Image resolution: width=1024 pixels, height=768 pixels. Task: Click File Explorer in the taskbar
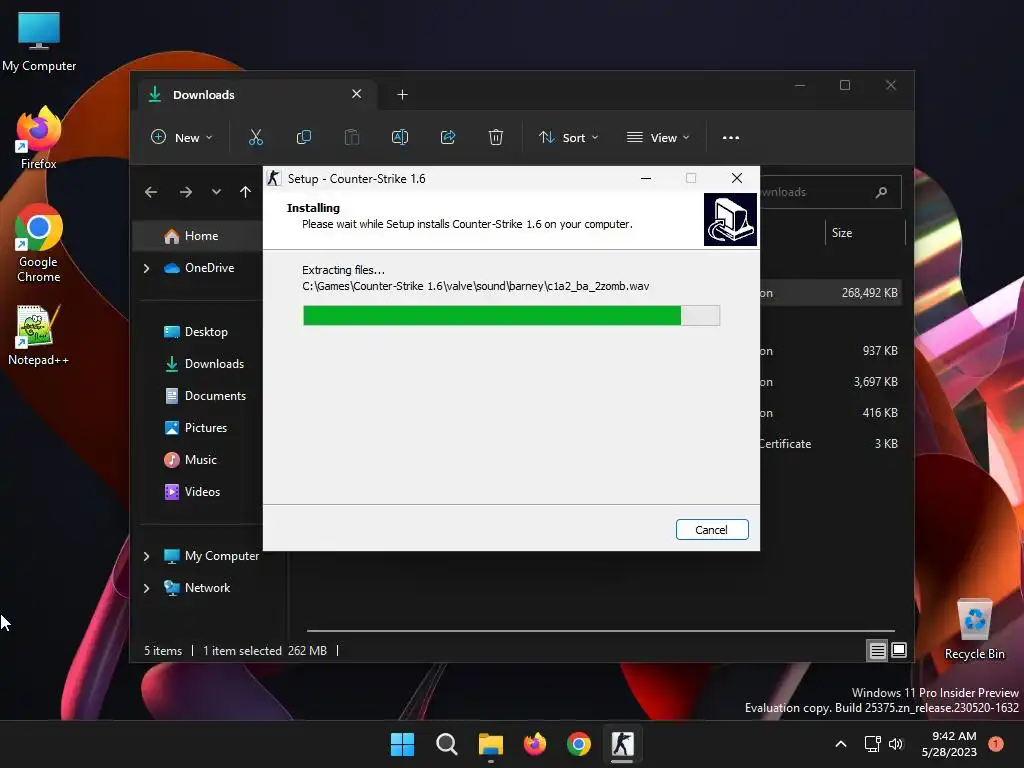tap(490, 744)
